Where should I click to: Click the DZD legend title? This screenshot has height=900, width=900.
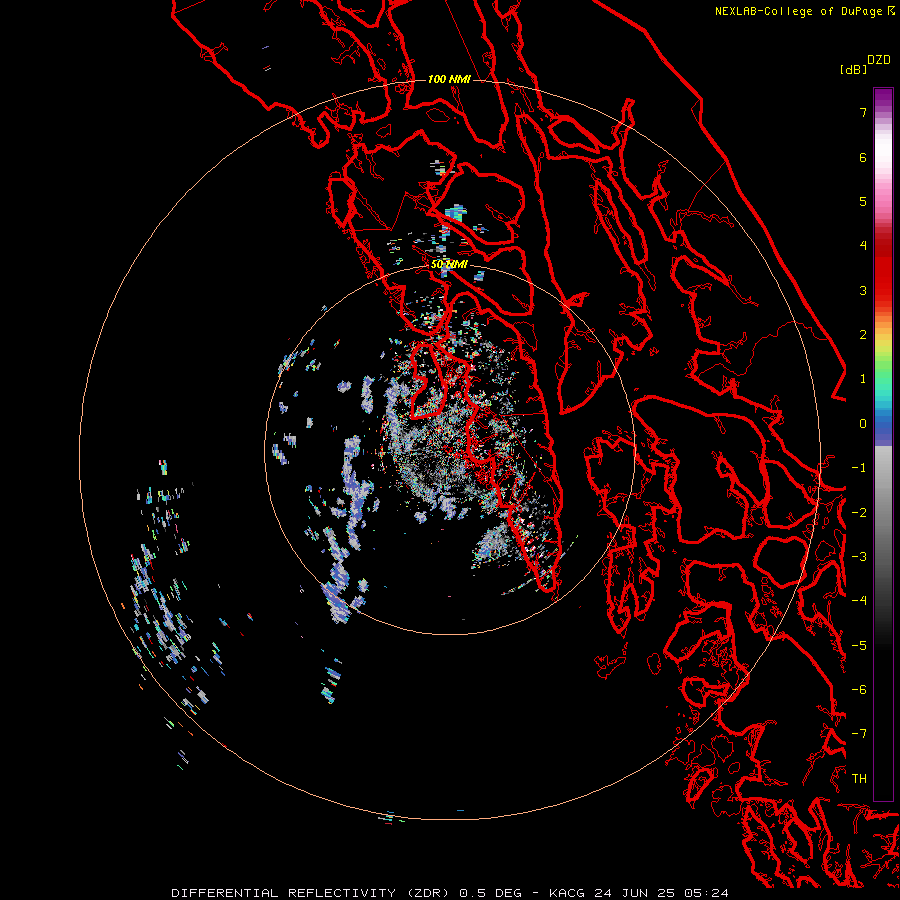coord(879,60)
